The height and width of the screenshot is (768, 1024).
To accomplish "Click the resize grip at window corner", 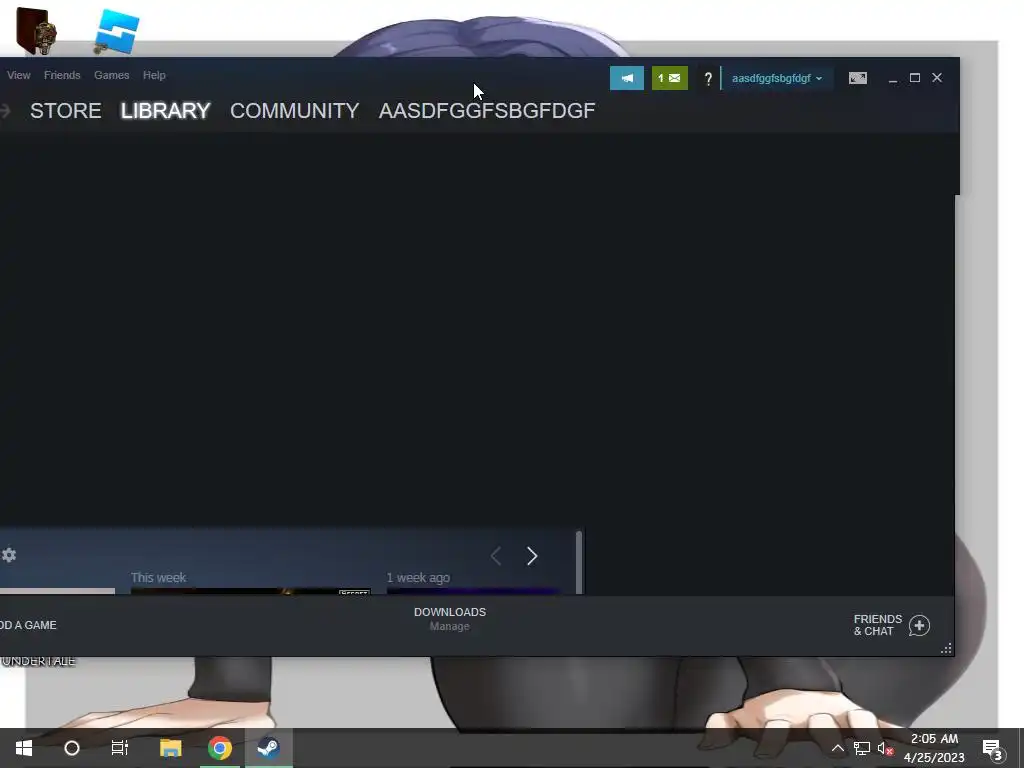I will click(946, 648).
